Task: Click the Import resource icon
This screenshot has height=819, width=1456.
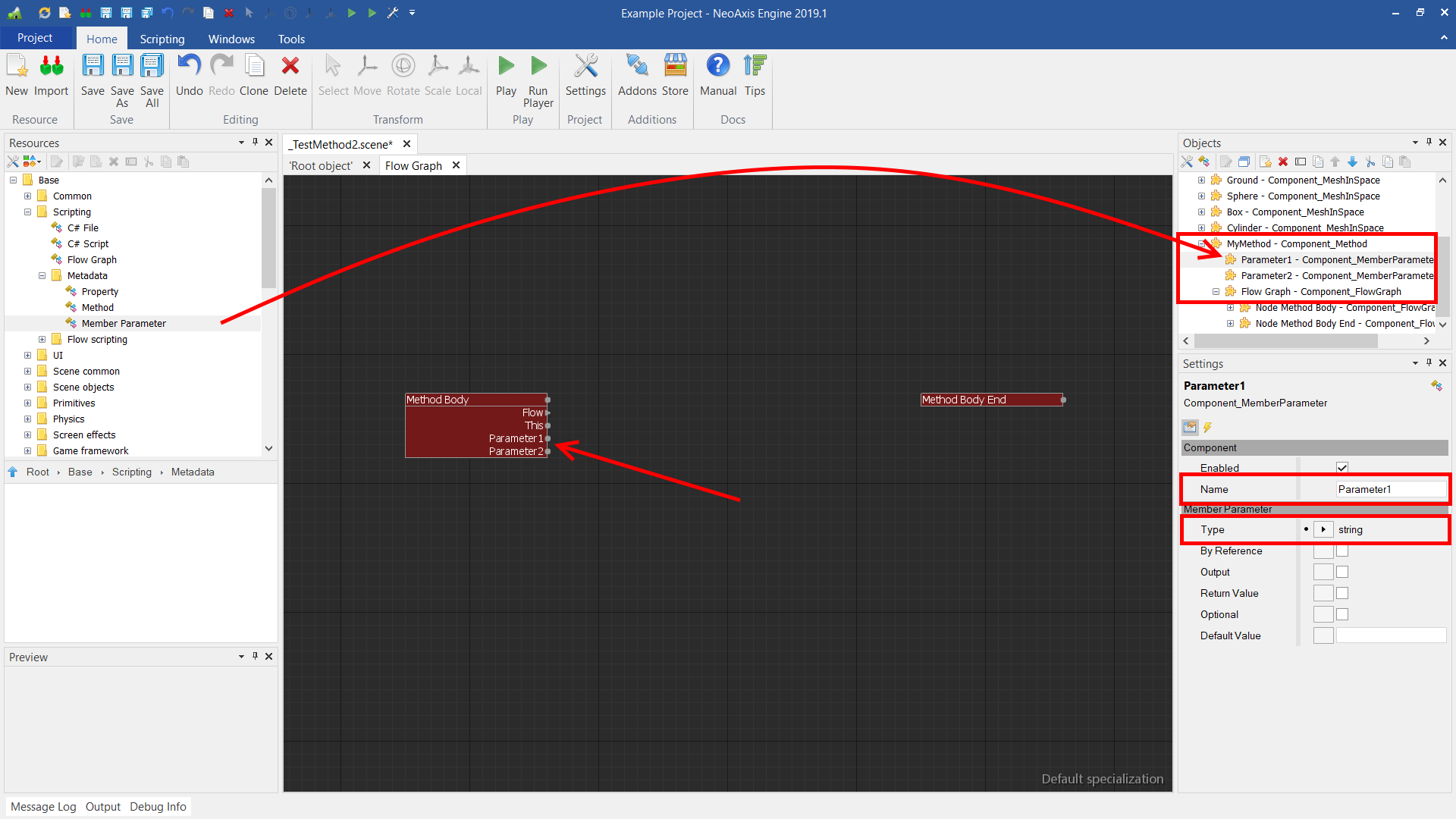Action: click(x=52, y=67)
